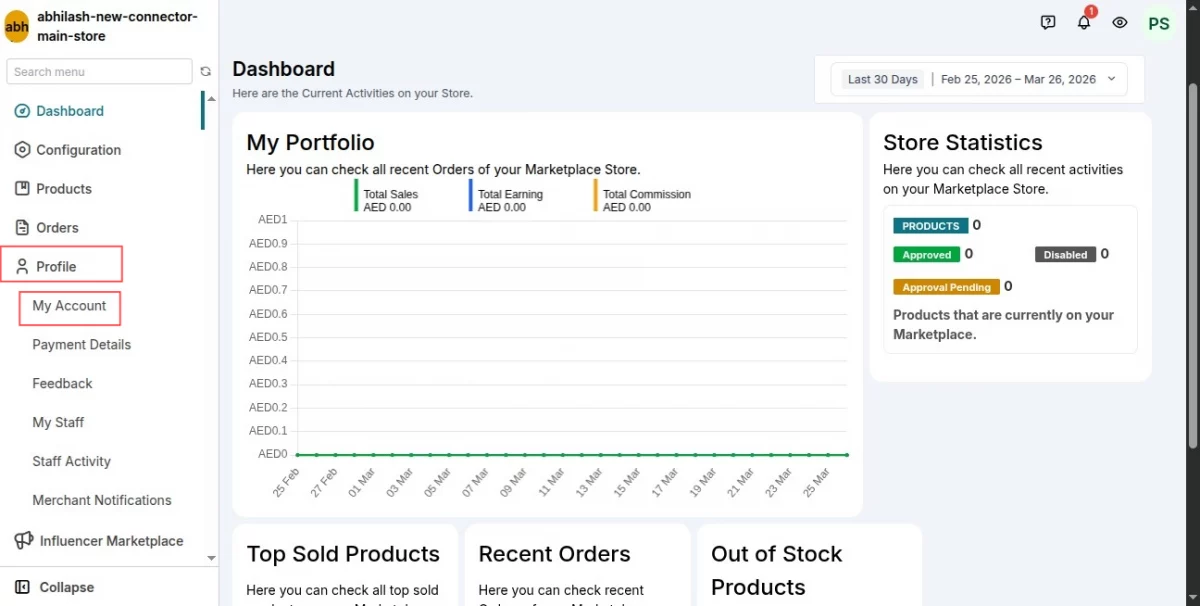This screenshot has height=606, width=1200.
Task: Click the Approval Pending badge
Action: [946, 287]
